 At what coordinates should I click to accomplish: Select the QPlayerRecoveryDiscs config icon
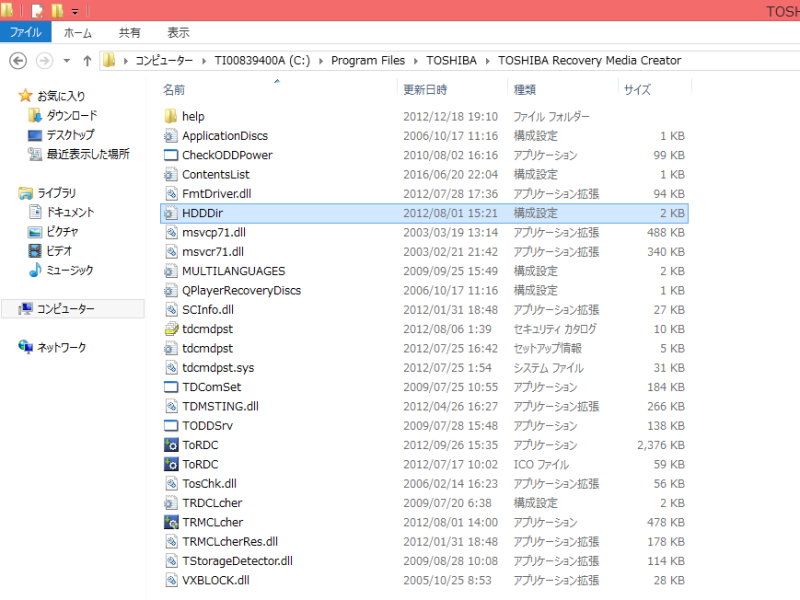[171, 291]
